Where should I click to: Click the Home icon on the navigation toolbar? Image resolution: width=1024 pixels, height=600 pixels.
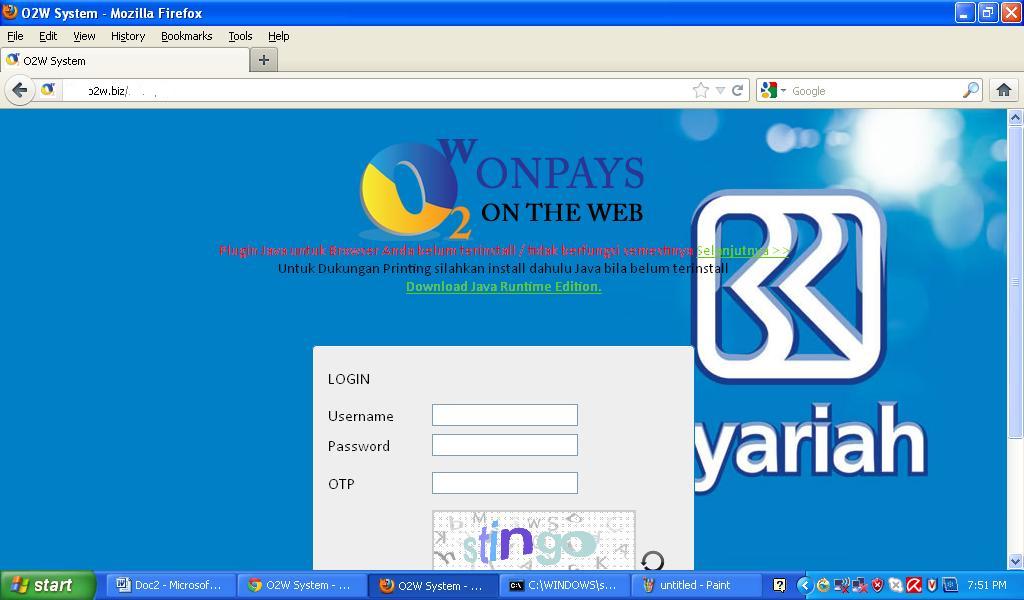tap(1004, 90)
